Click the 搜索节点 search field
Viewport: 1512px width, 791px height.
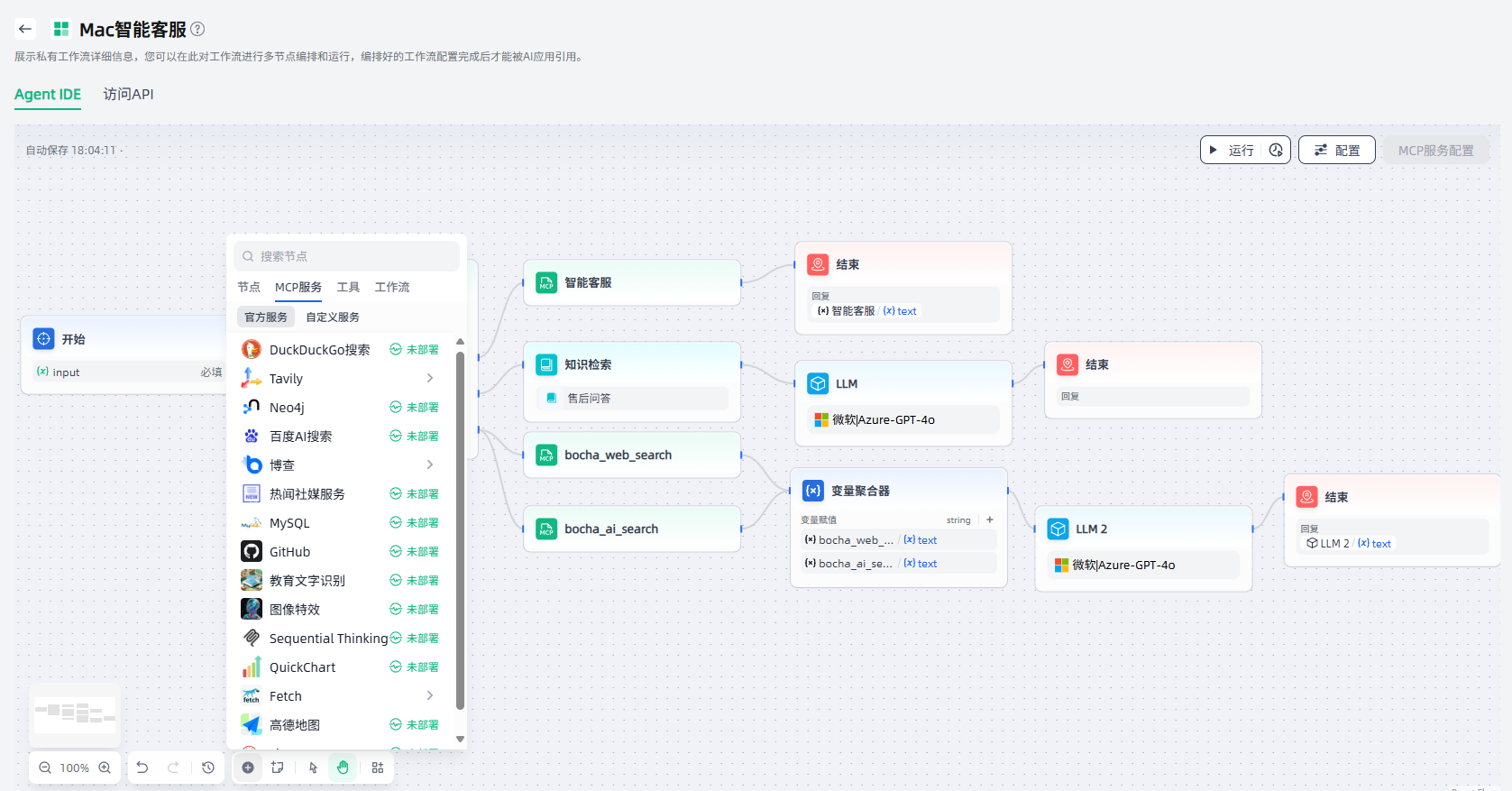[352, 256]
